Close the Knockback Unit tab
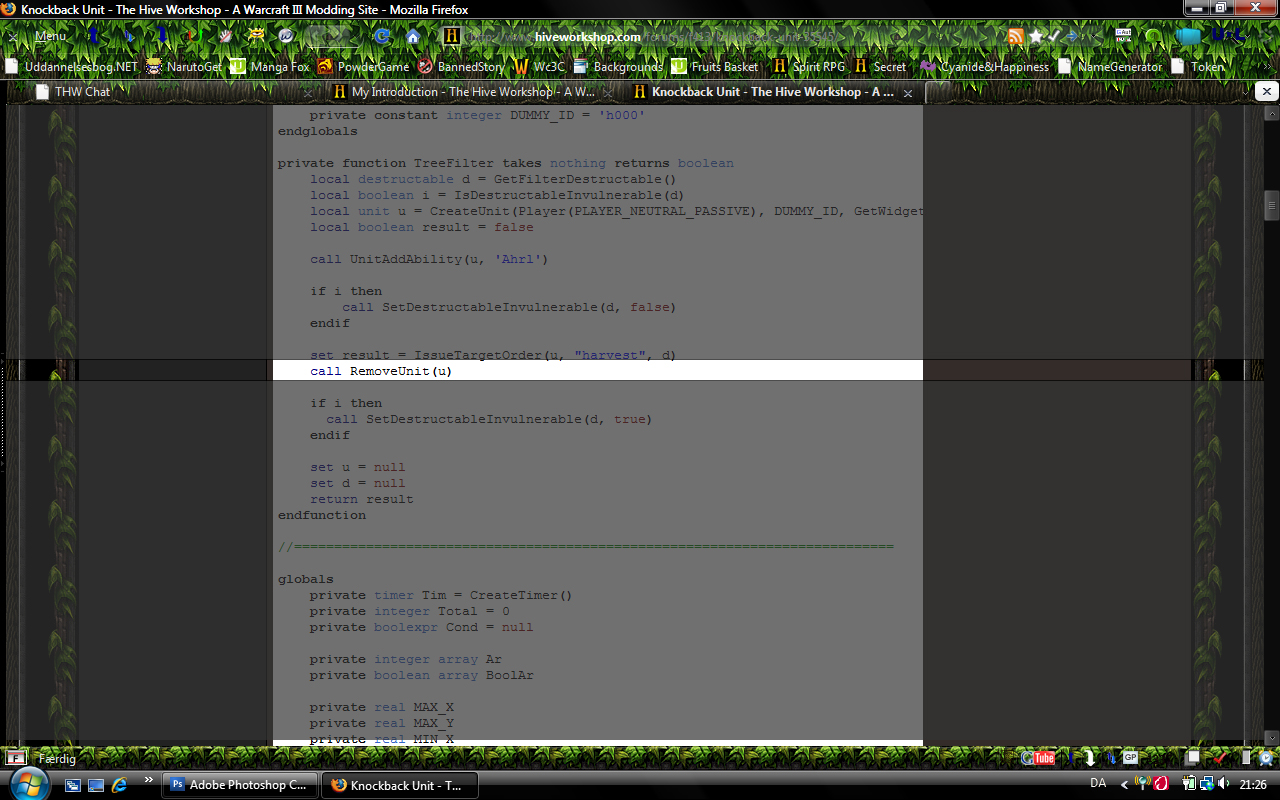Screen dimensions: 1280x800 point(908,92)
